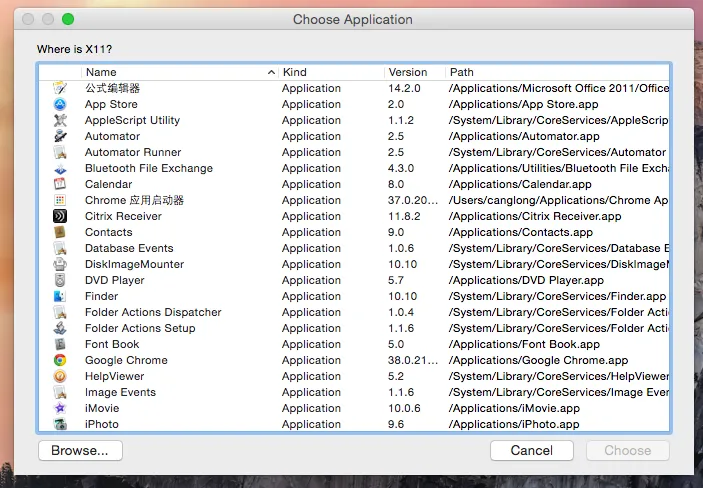This screenshot has height=488, width=703.
Task: Select the Google Chrome icon
Action: click(60, 360)
